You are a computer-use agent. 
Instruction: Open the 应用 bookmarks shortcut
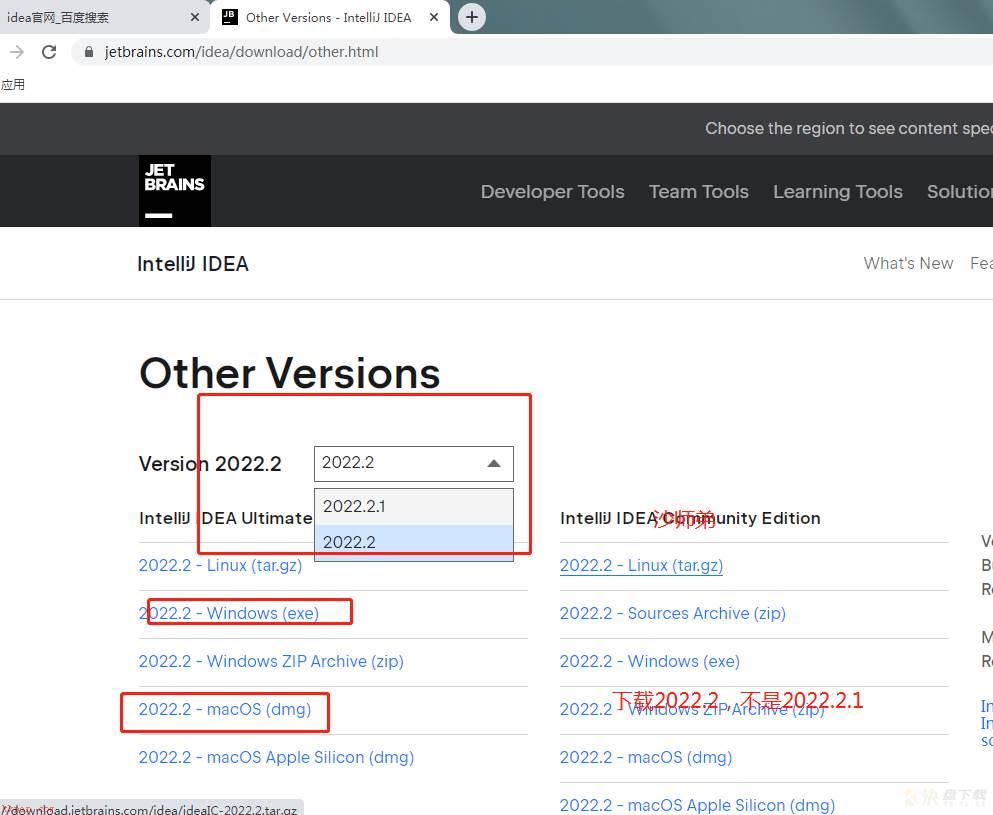[13, 85]
